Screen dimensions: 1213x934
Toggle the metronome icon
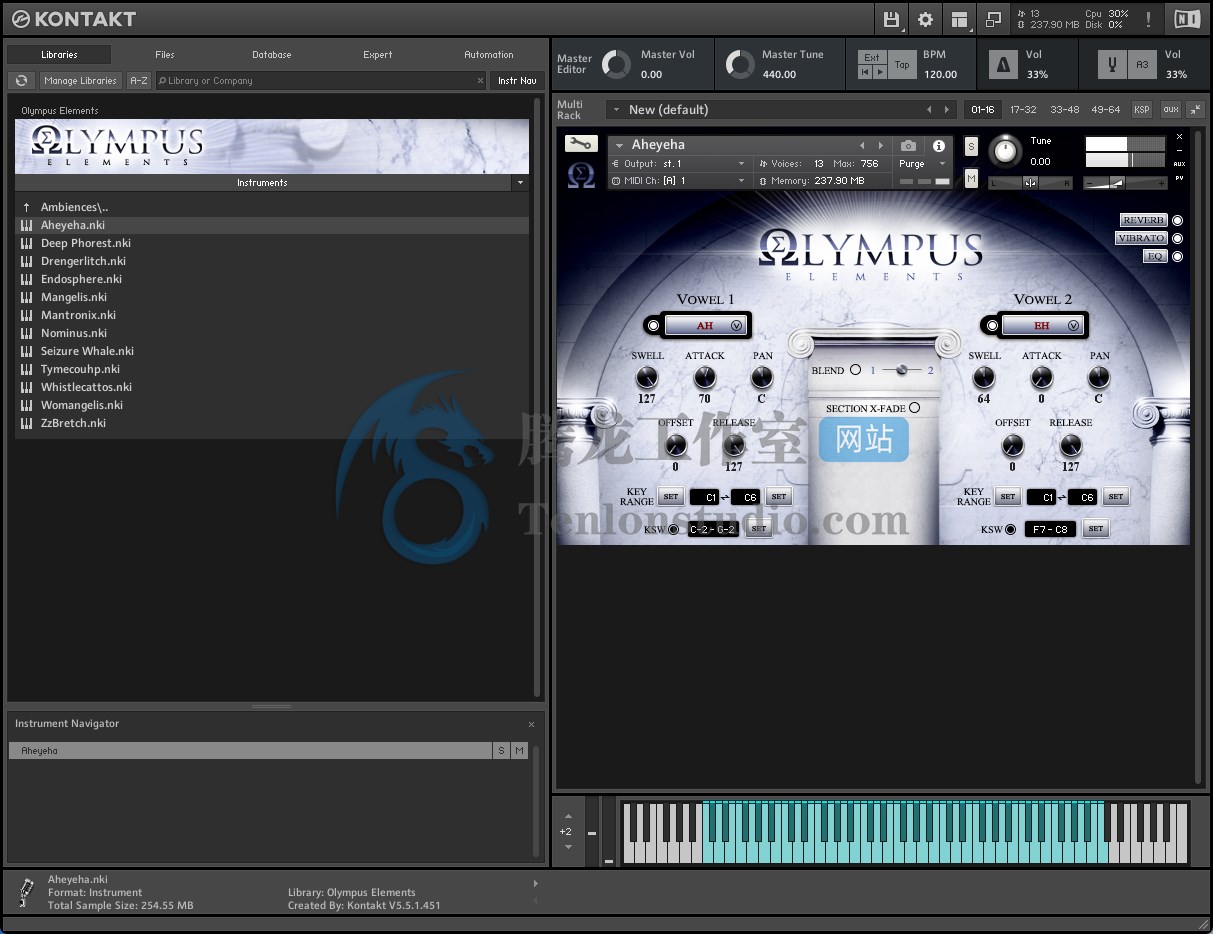click(x=1003, y=65)
